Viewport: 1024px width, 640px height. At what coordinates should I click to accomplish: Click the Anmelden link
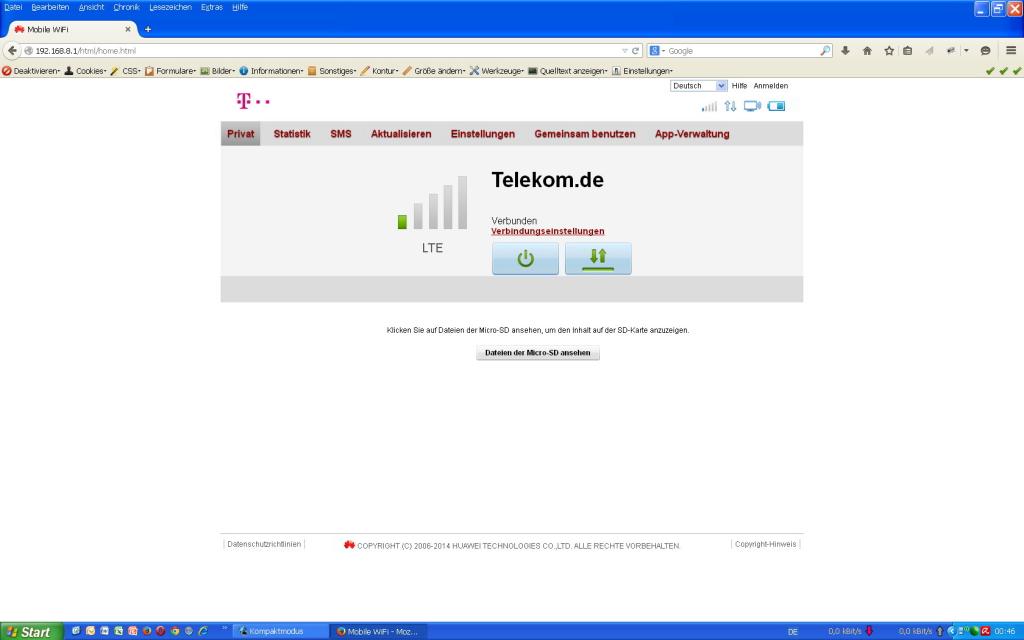pyautogui.click(x=771, y=86)
